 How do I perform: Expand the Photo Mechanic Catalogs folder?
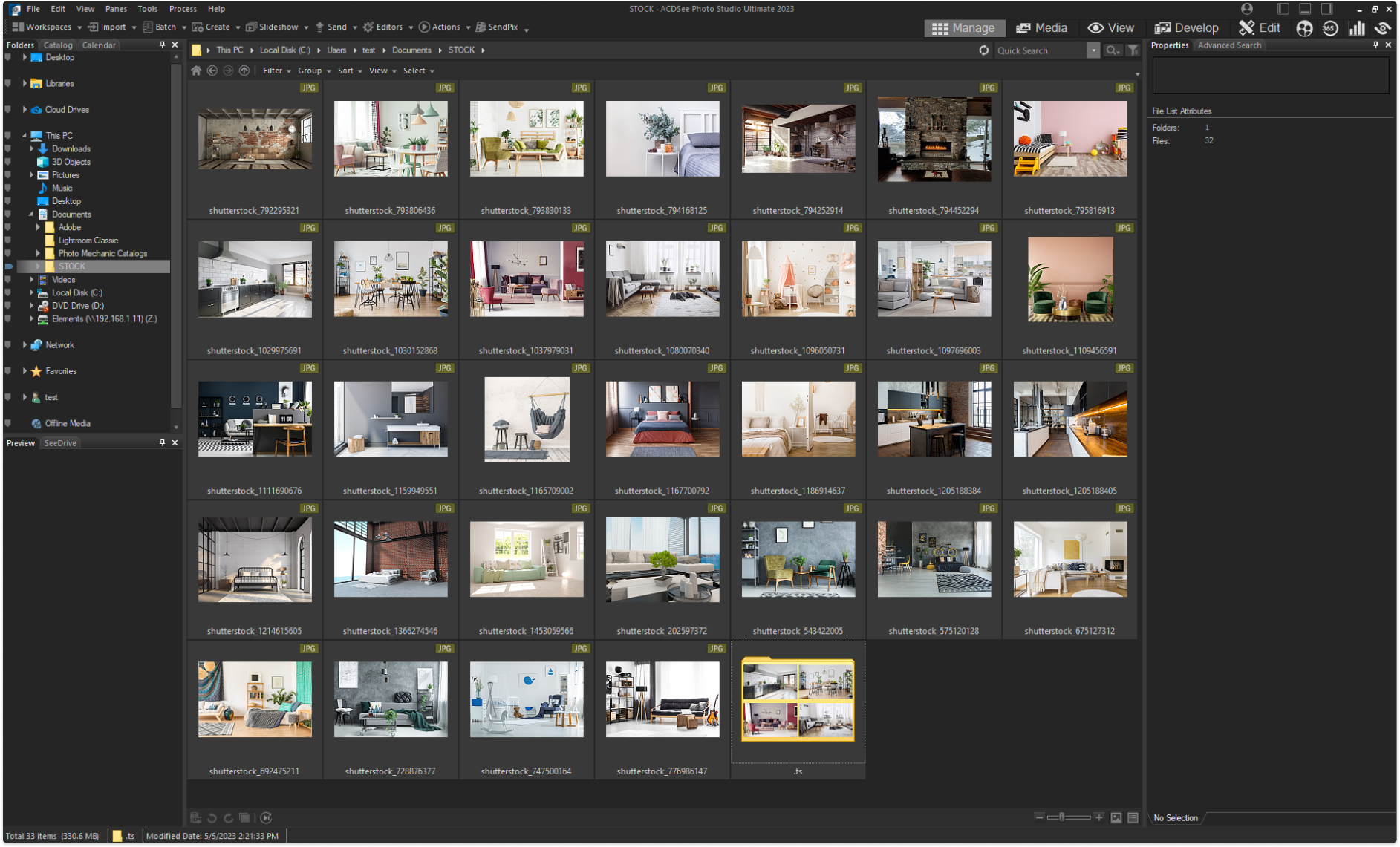38,253
